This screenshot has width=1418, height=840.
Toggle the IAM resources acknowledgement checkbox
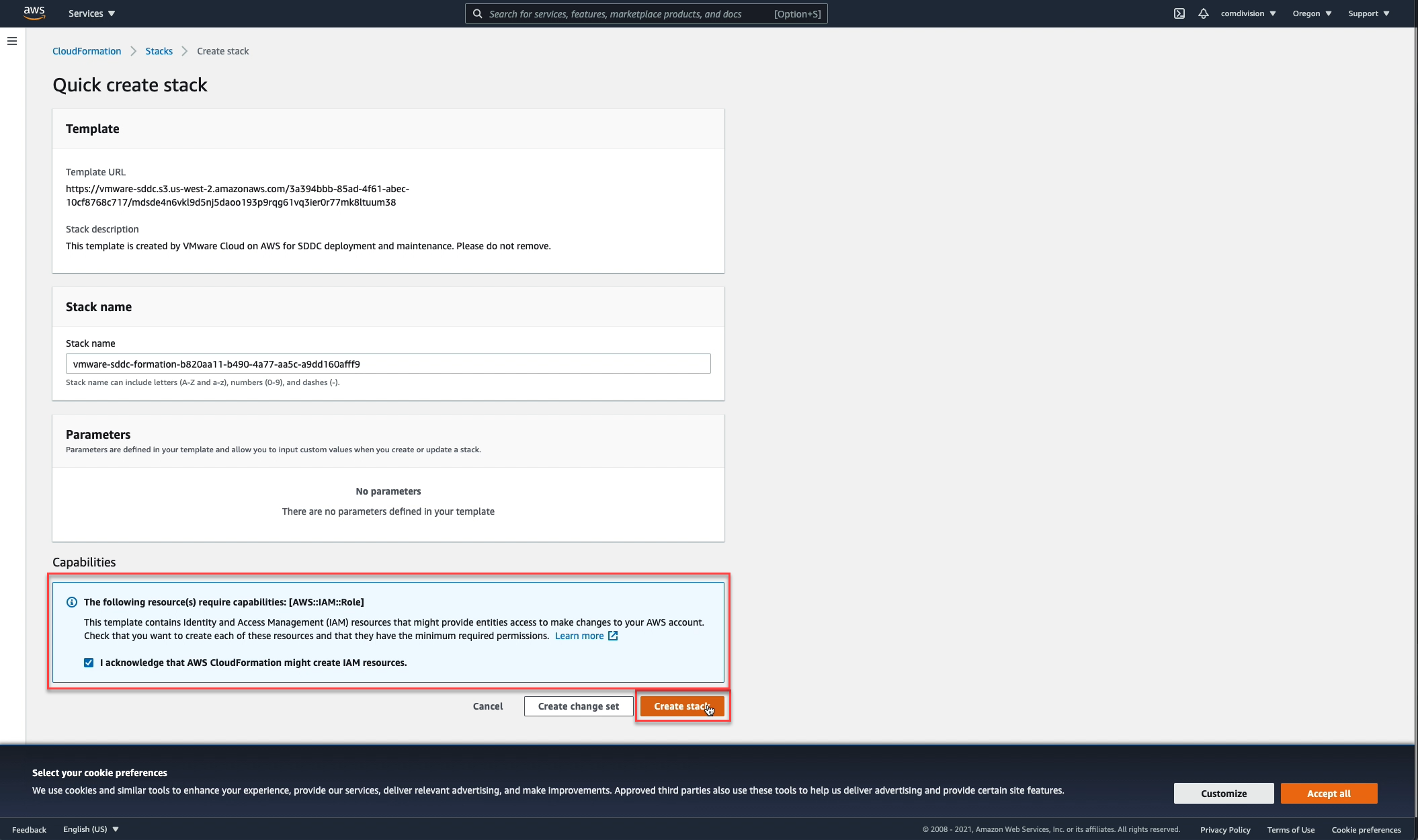pos(89,663)
